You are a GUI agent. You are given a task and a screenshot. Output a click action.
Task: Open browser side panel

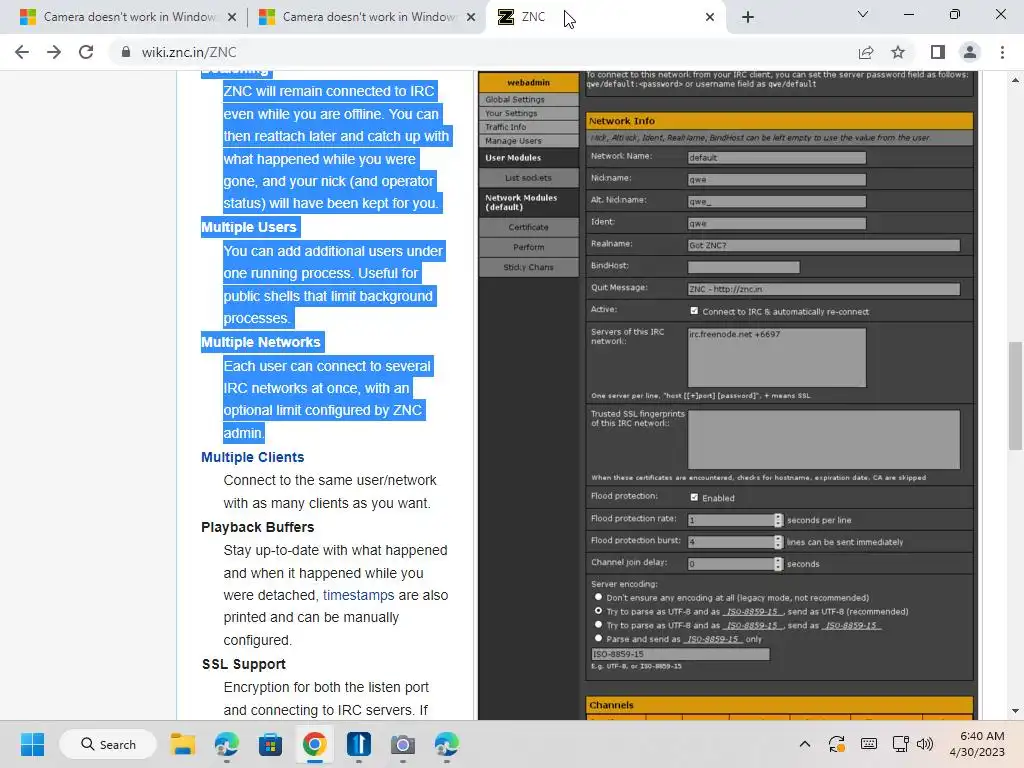[x=938, y=52]
